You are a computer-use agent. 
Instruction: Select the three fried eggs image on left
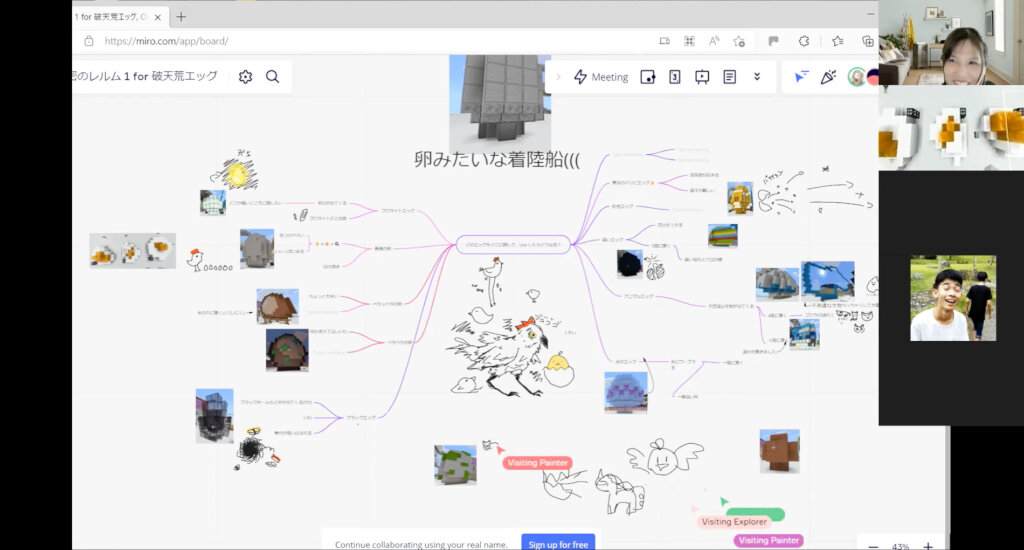[133, 251]
